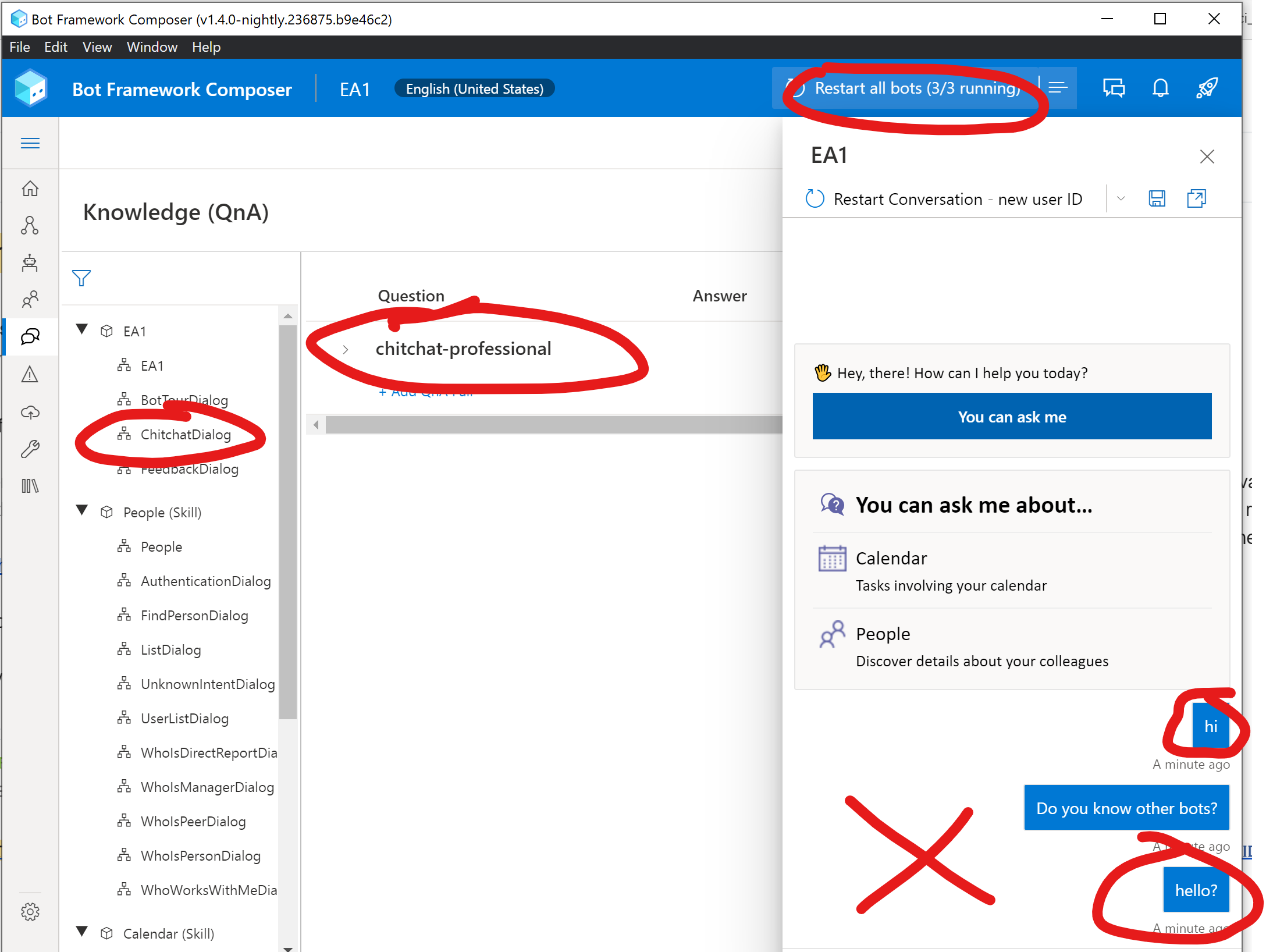Open Project Settings wrench icon
1266x952 pixels.
(x=30, y=448)
